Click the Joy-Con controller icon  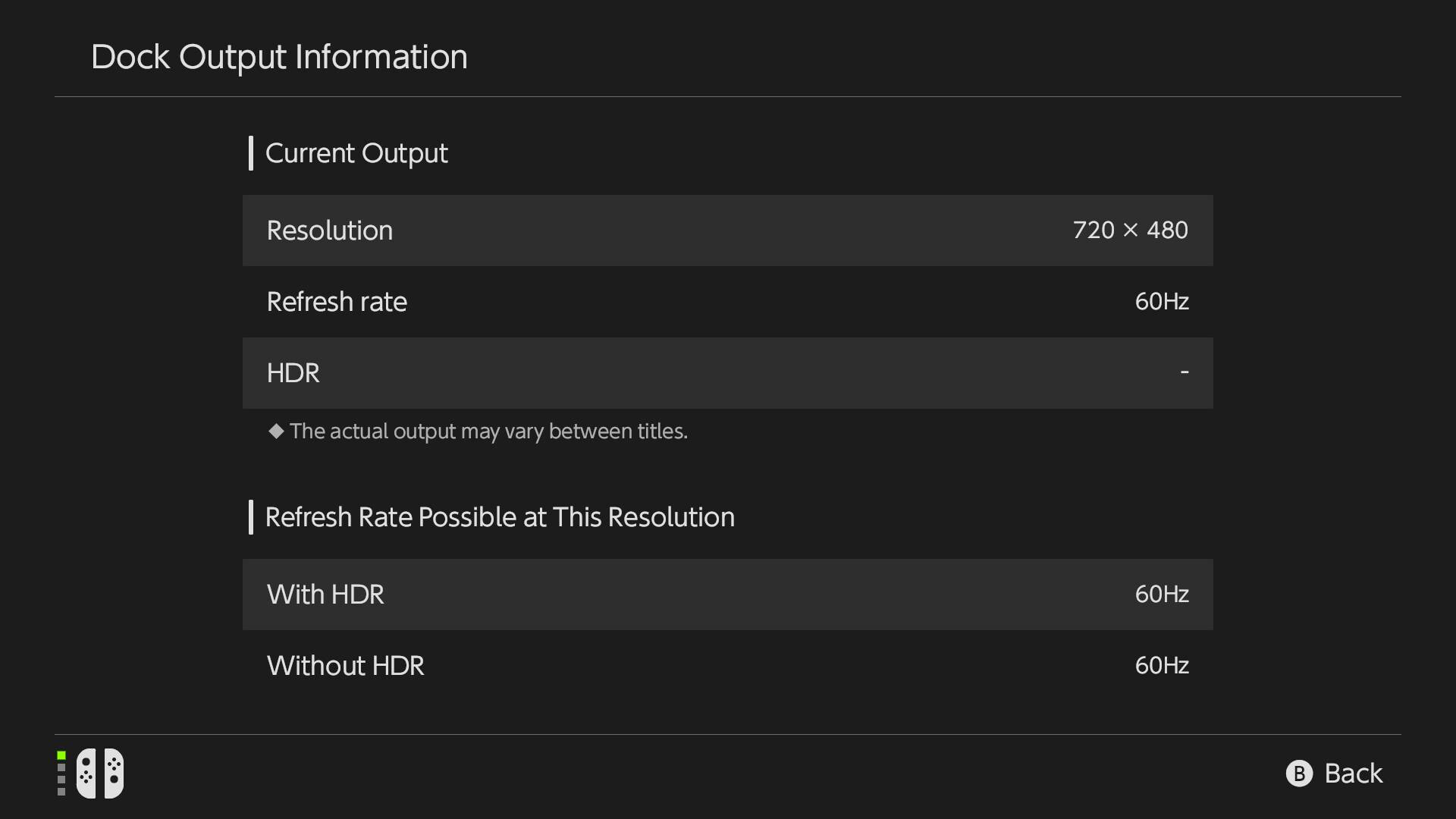click(x=100, y=773)
